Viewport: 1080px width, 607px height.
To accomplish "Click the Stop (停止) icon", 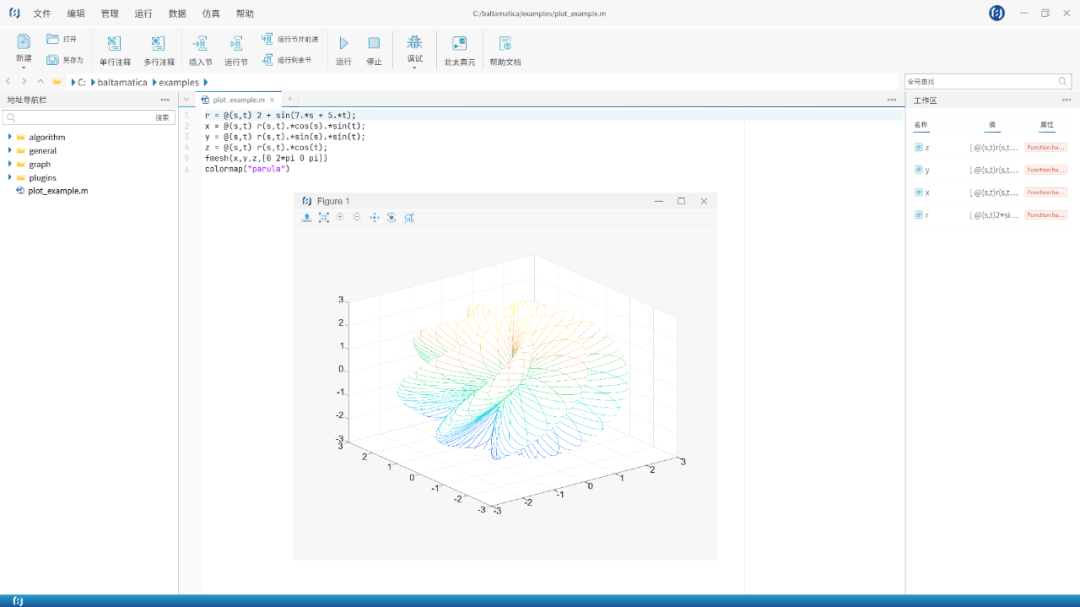I will click(x=374, y=43).
